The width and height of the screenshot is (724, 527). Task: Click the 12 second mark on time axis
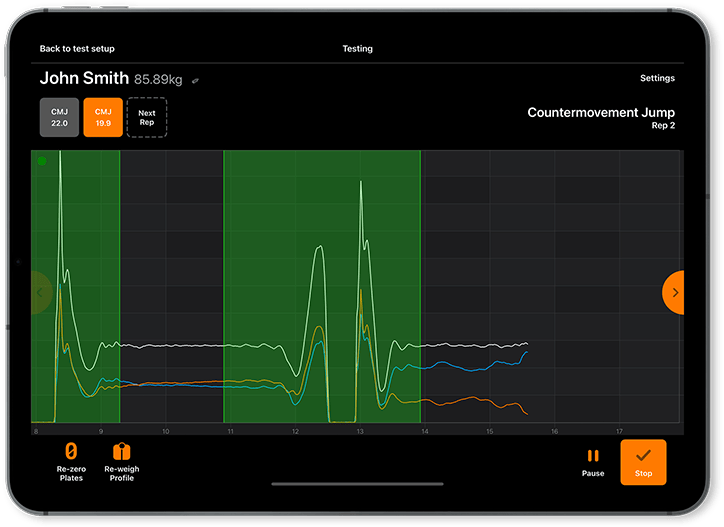tap(295, 431)
